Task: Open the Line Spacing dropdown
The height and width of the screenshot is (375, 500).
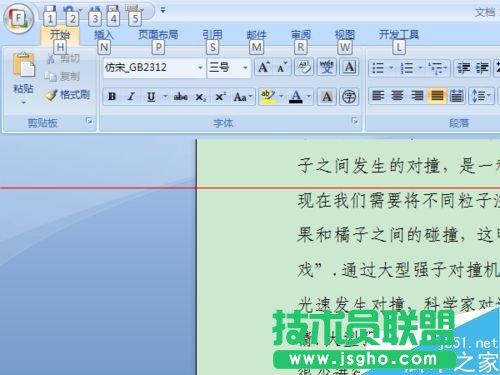Action: pos(481,96)
